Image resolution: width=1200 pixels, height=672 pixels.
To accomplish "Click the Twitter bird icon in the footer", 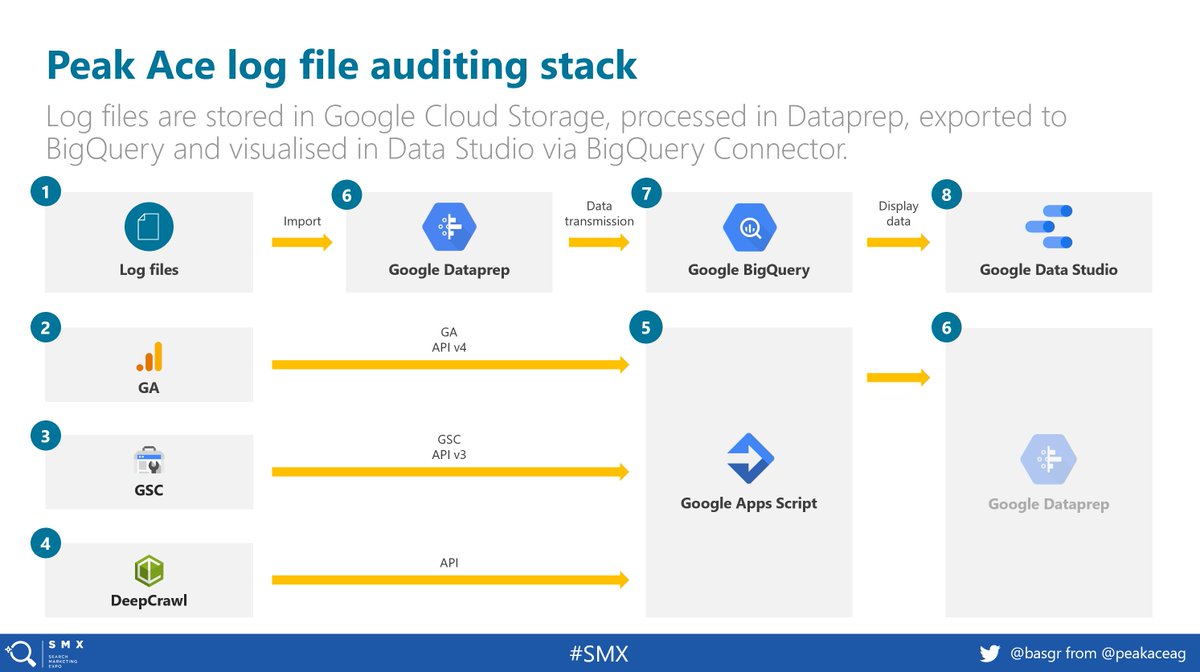I will coord(990,653).
